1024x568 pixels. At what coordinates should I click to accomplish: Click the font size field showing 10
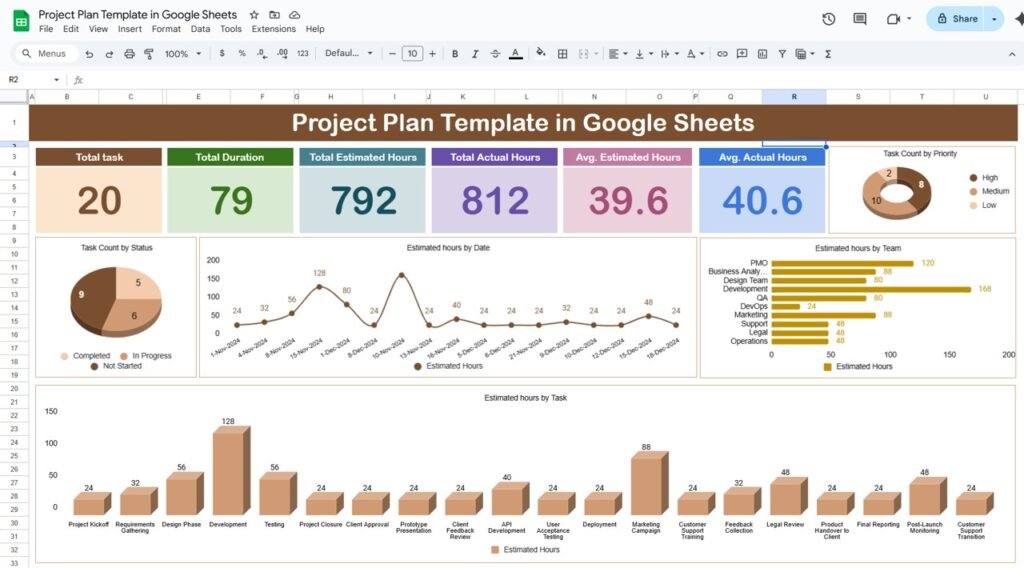412,54
